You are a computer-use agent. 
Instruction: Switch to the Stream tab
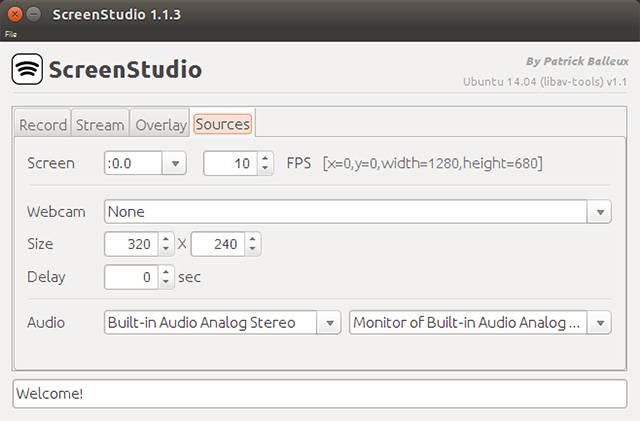tap(100, 125)
